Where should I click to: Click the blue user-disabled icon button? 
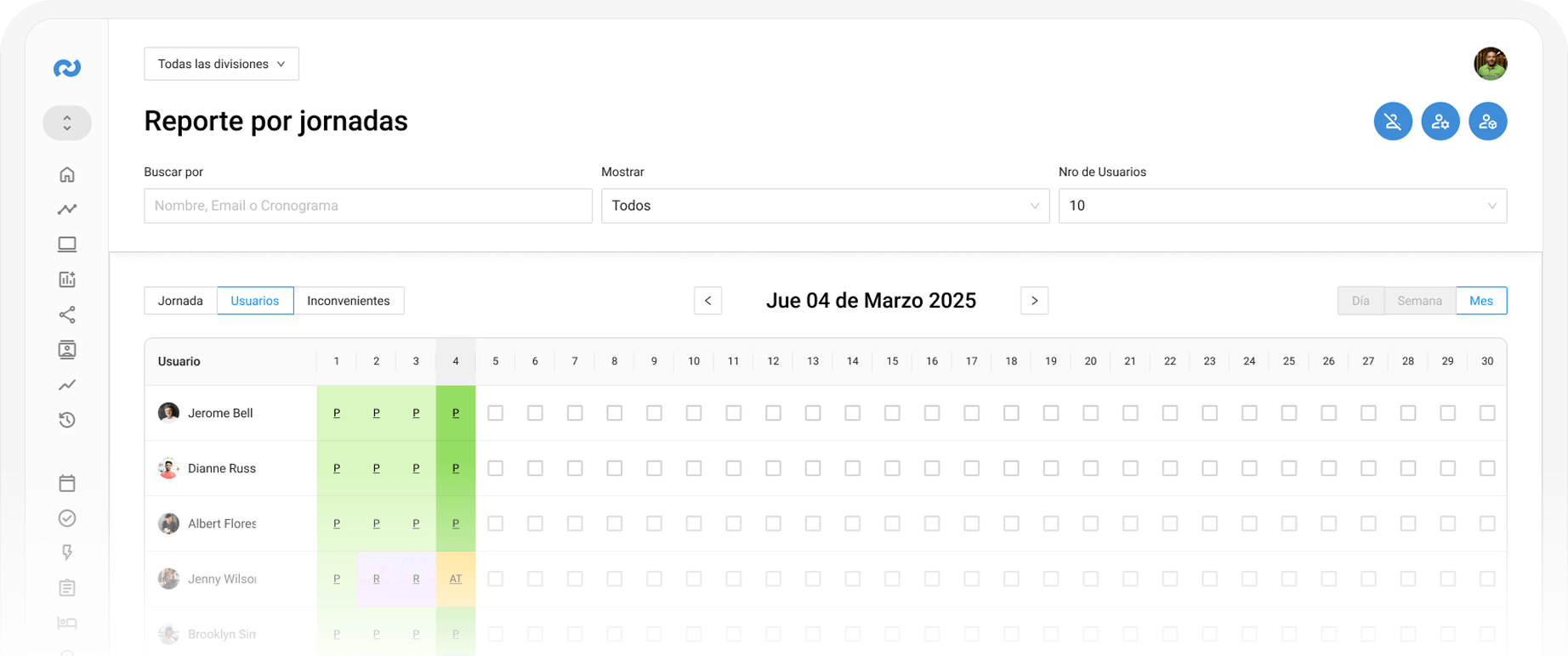coord(1393,122)
